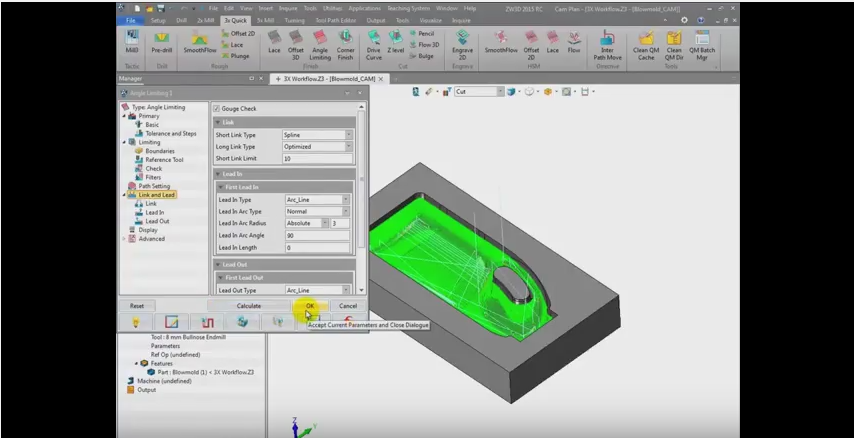Screen dimensions: 854x438
Task: Select Path Setting in tree
Action: (x=154, y=186)
